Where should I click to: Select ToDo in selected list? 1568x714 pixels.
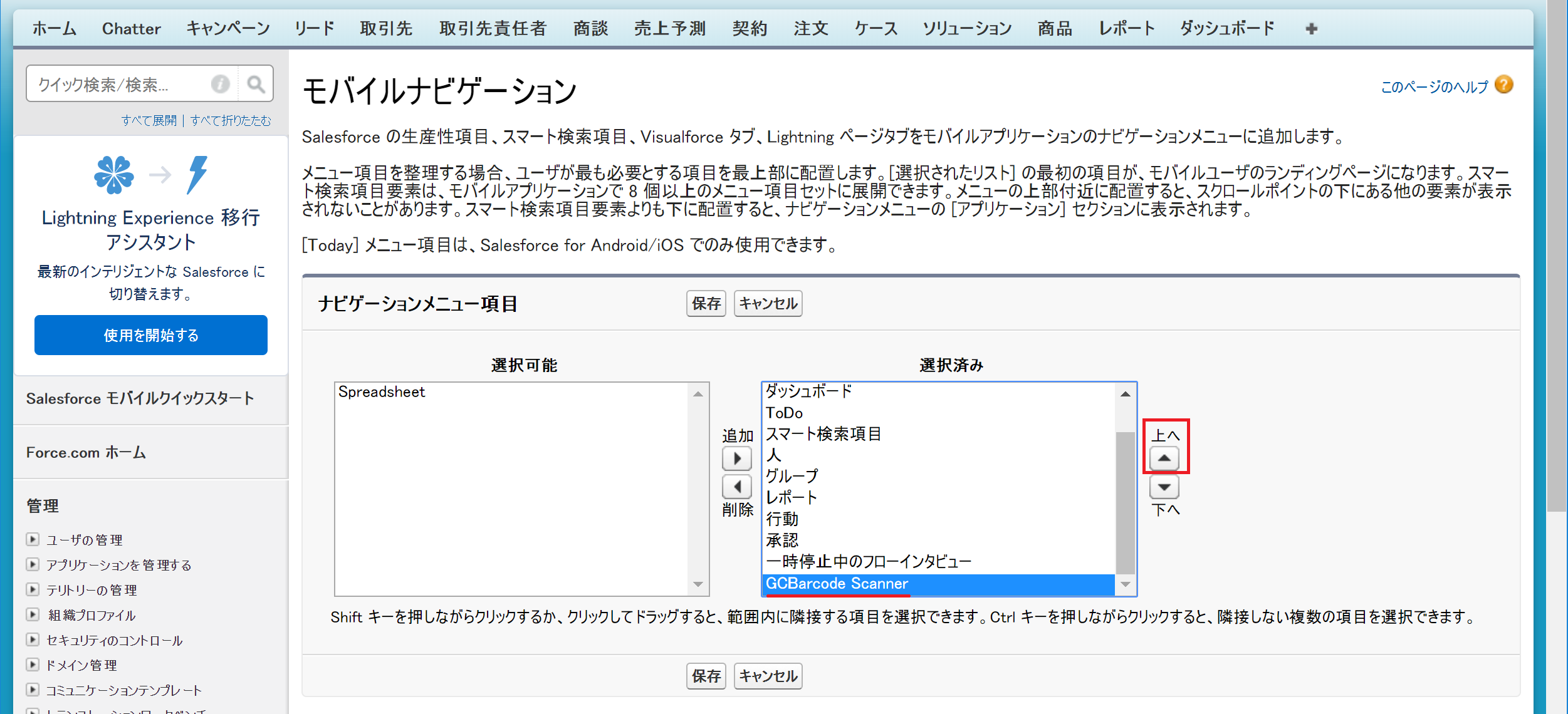pos(939,413)
